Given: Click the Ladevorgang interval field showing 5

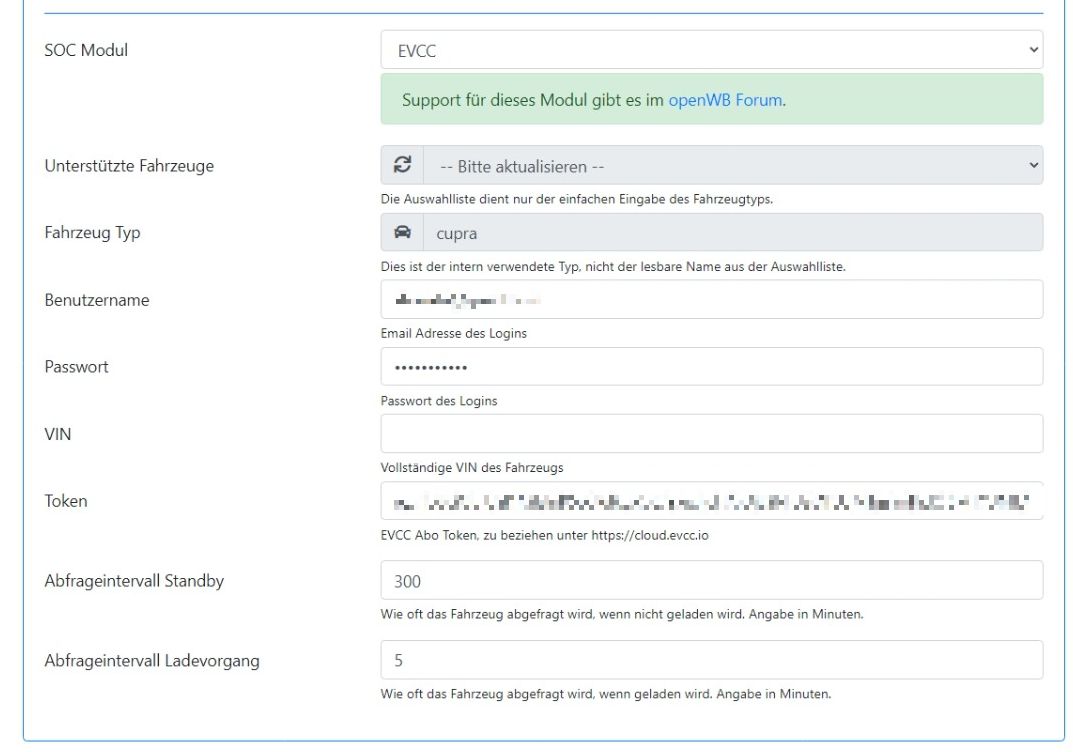Looking at the screenshot, I should pos(711,661).
